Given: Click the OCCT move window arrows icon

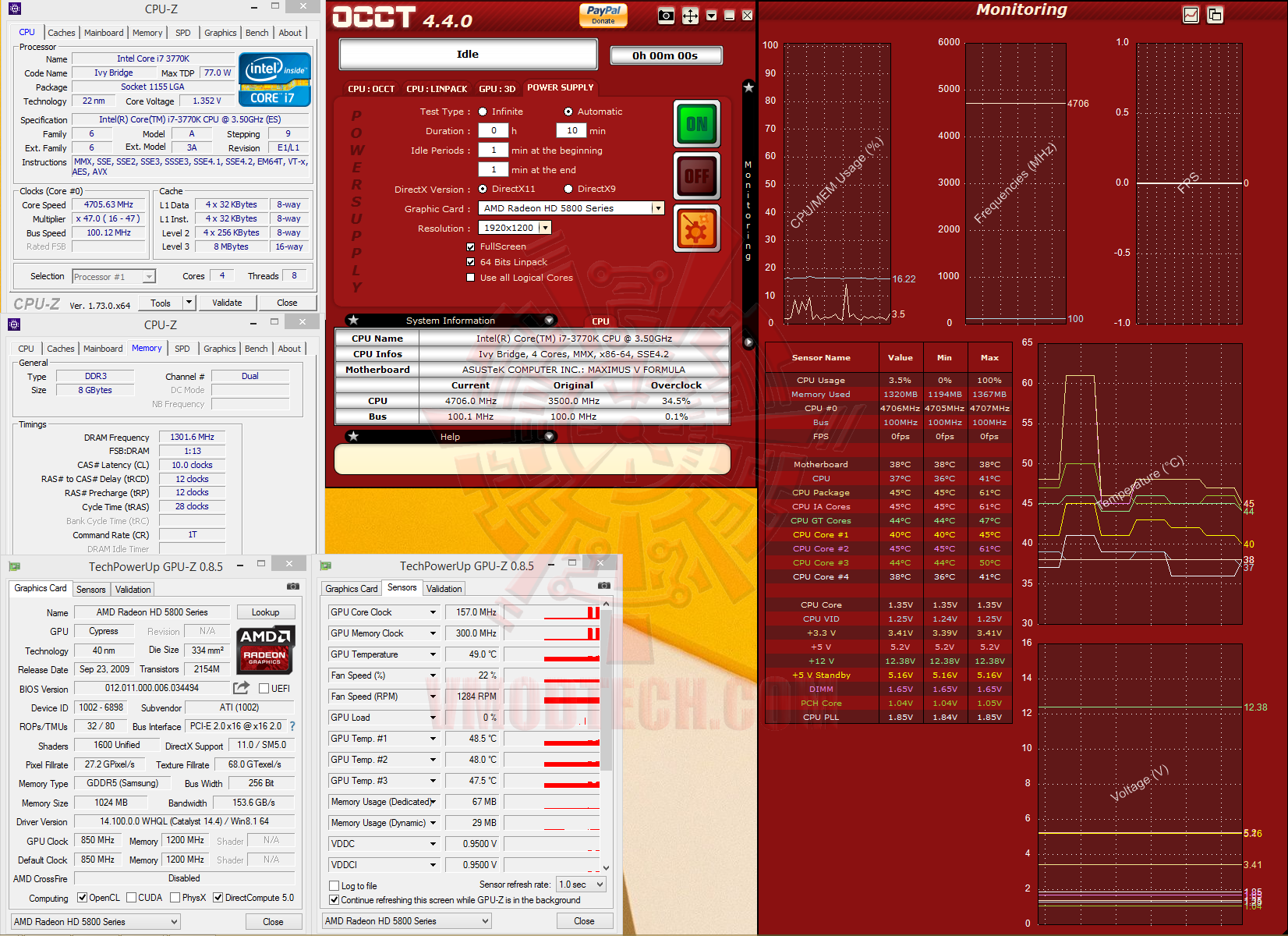Looking at the screenshot, I should click(x=690, y=16).
